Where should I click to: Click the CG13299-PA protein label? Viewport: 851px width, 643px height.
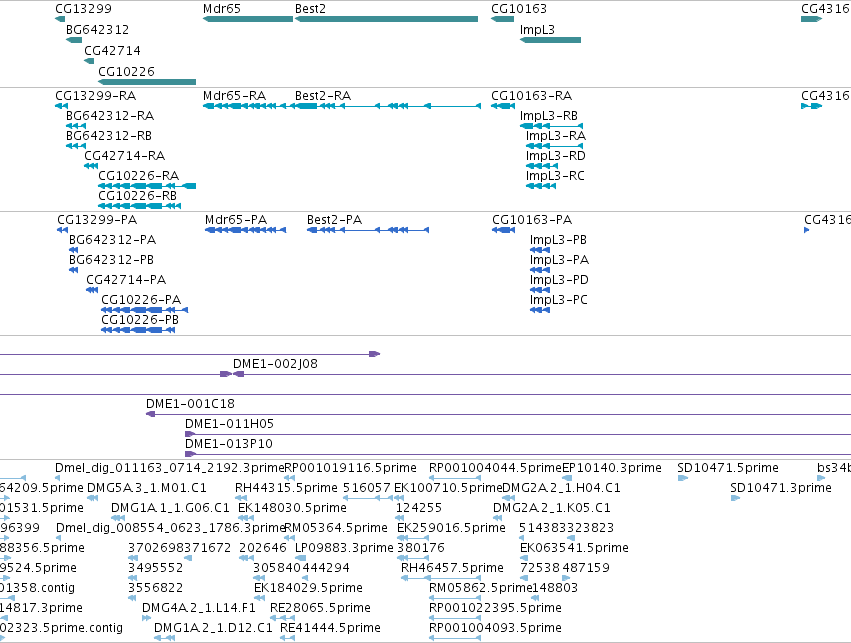tap(97, 220)
